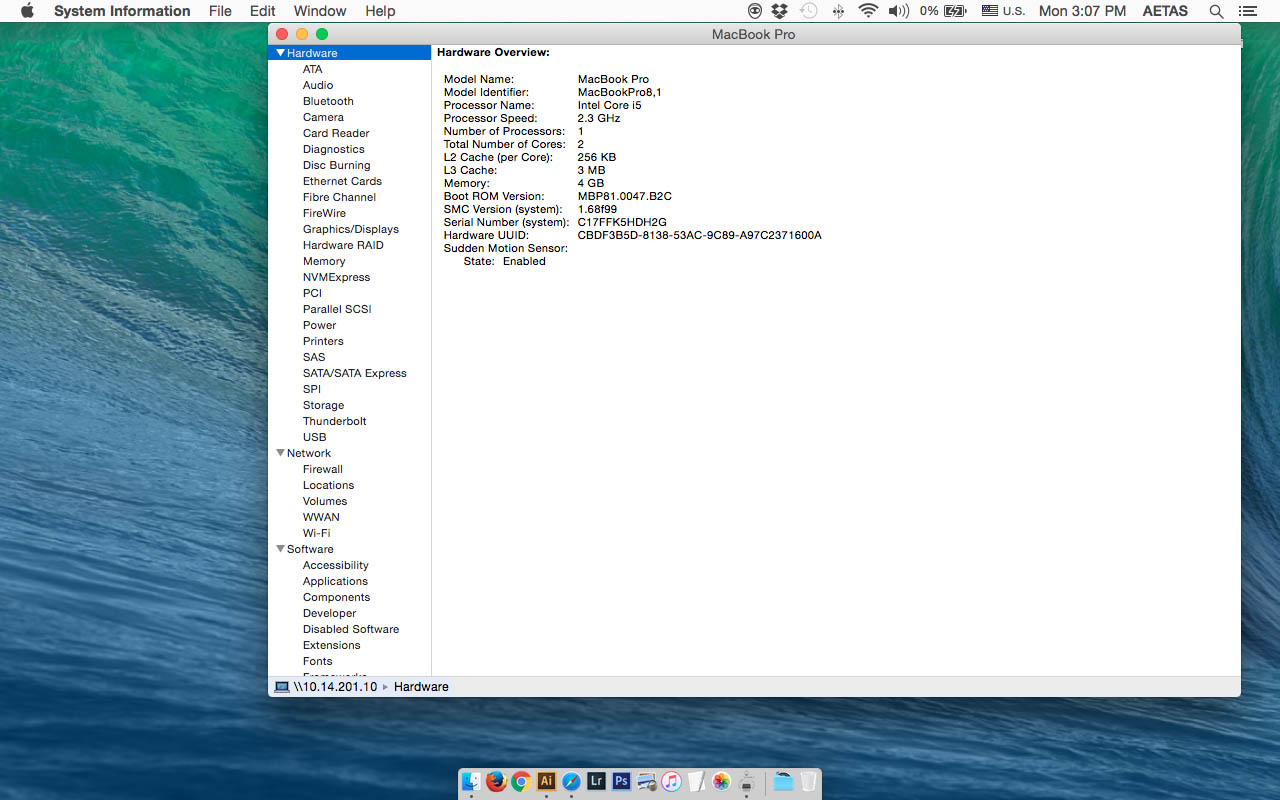1280x800 pixels.
Task: Click the Serial Number value C17FFK5HDH2G
Action: (622, 222)
